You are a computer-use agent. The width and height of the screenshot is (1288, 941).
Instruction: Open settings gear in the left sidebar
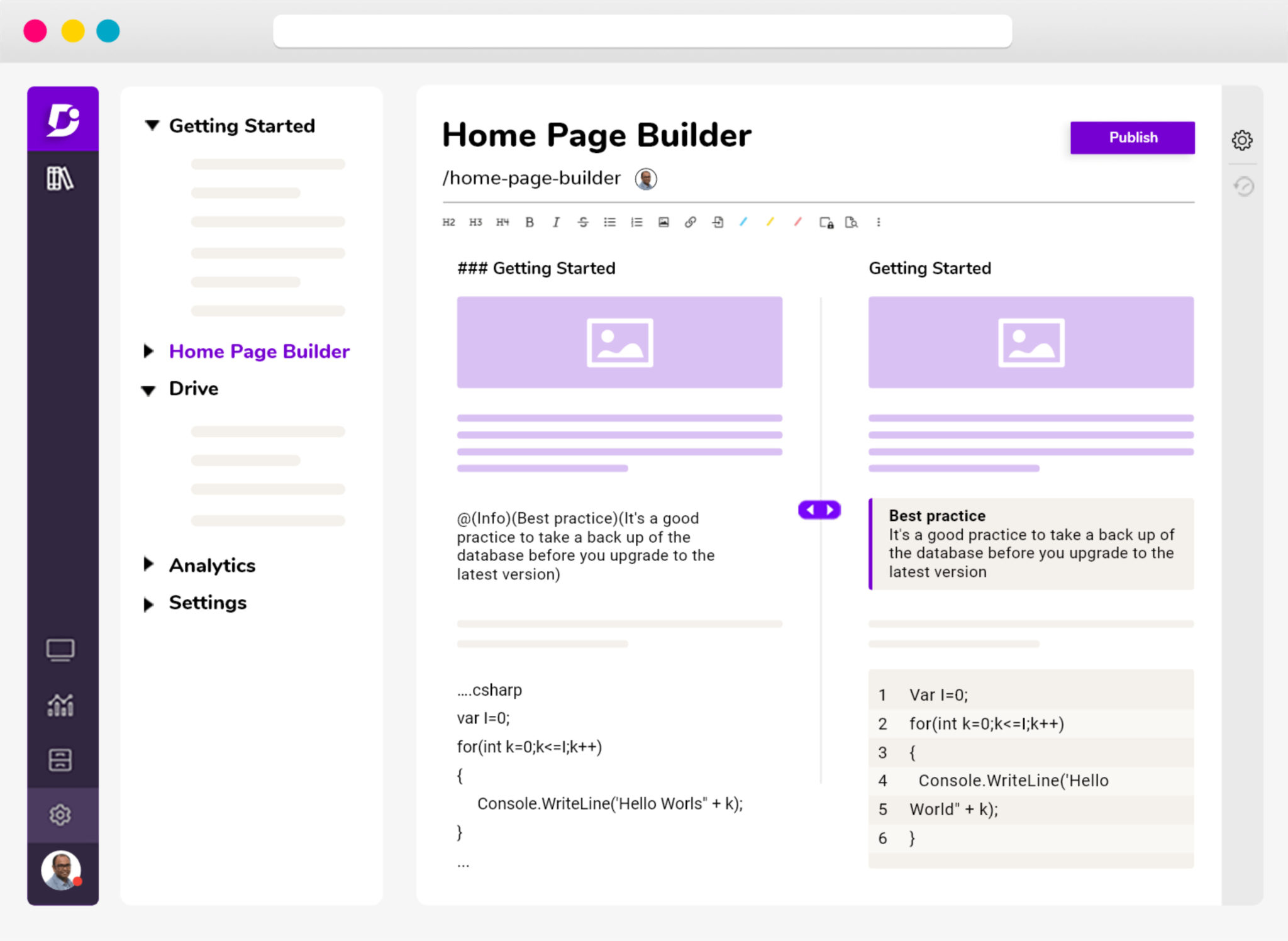click(60, 814)
